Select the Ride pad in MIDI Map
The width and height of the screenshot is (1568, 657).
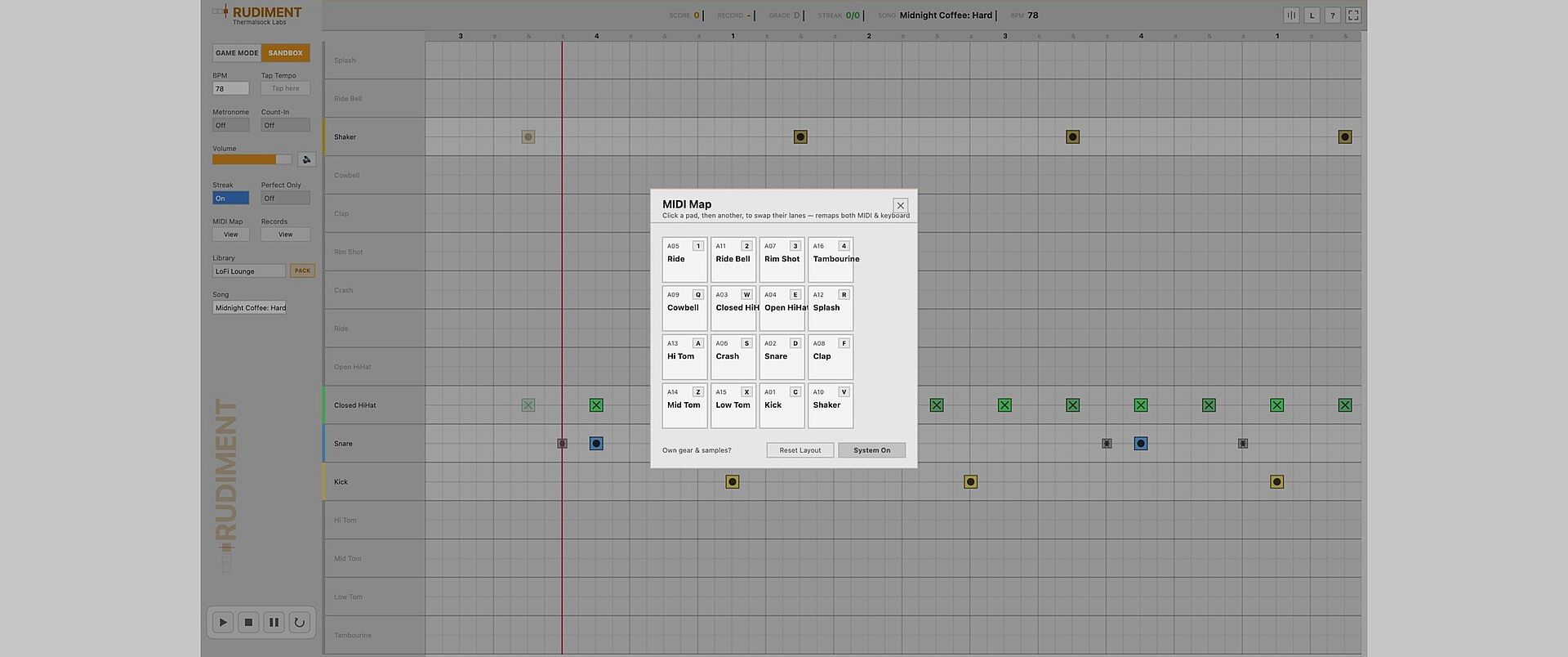pos(684,260)
